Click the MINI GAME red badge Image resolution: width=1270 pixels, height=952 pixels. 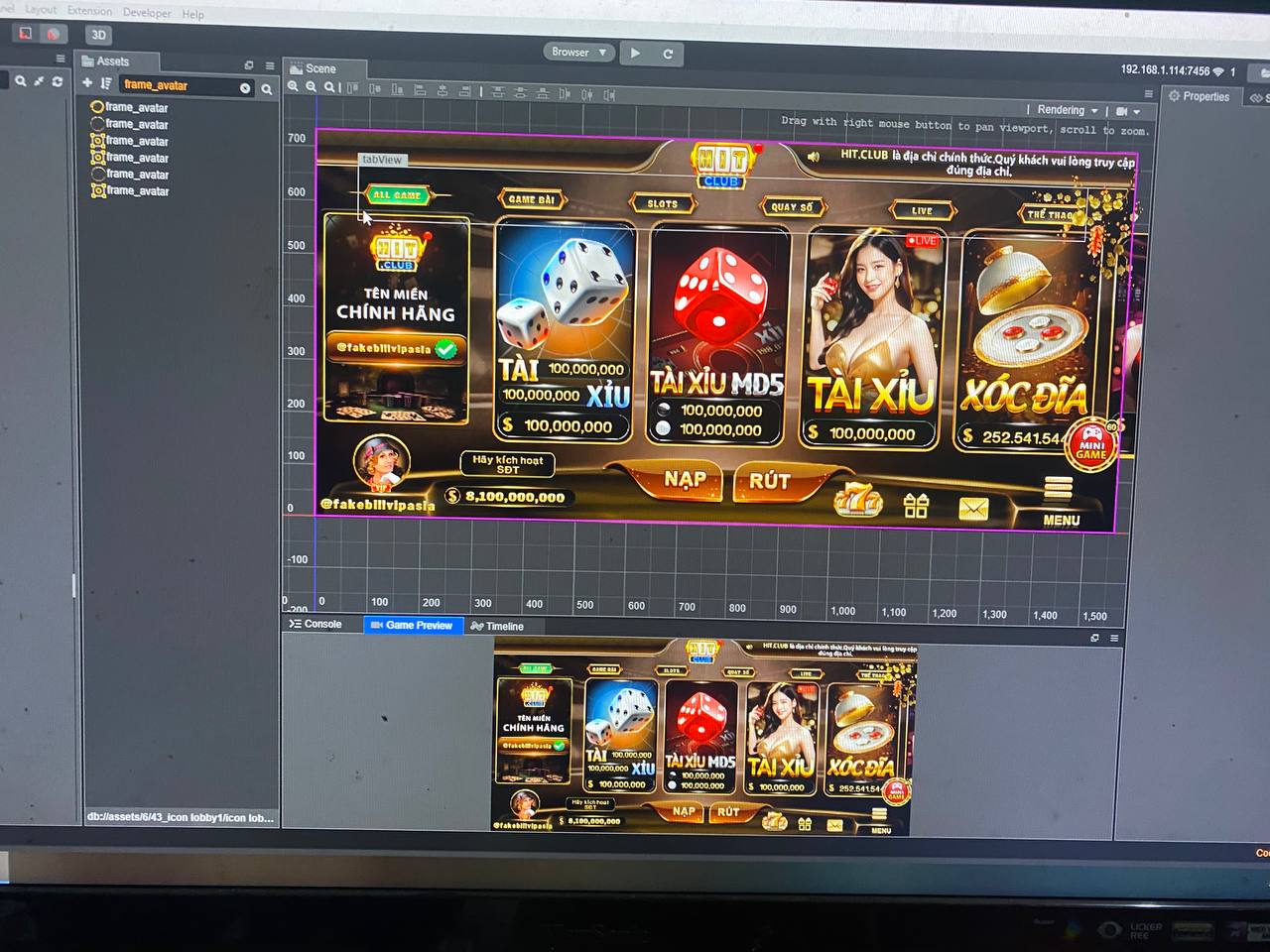tap(1091, 446)
